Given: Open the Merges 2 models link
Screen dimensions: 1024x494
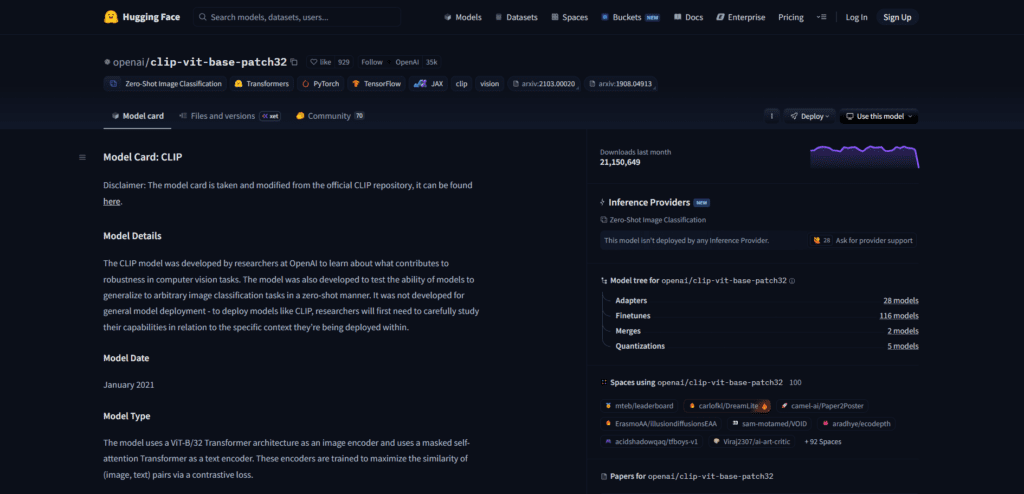Looking at the screenshot, I should click(903, 331).
